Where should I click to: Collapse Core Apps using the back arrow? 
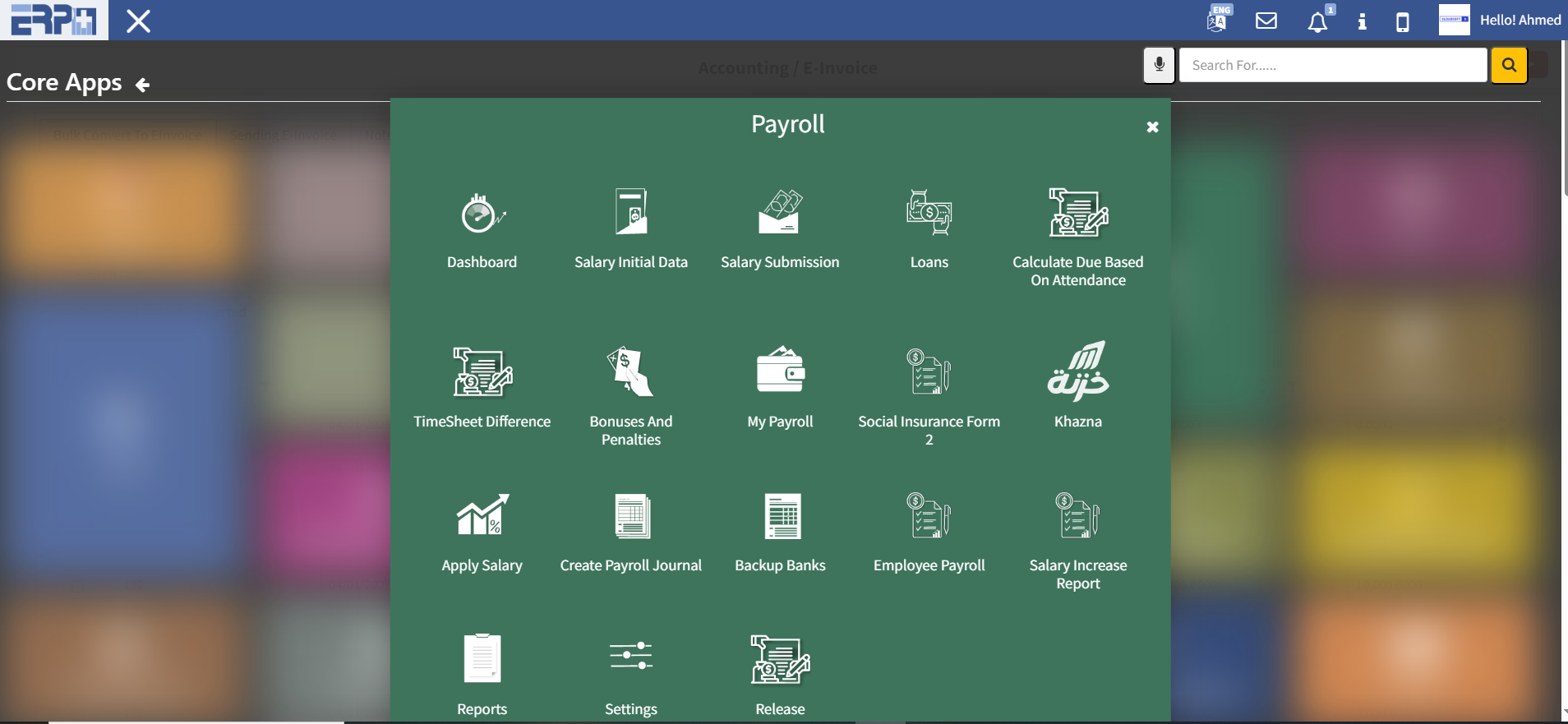pyautogui.click(x=142, y=85)
